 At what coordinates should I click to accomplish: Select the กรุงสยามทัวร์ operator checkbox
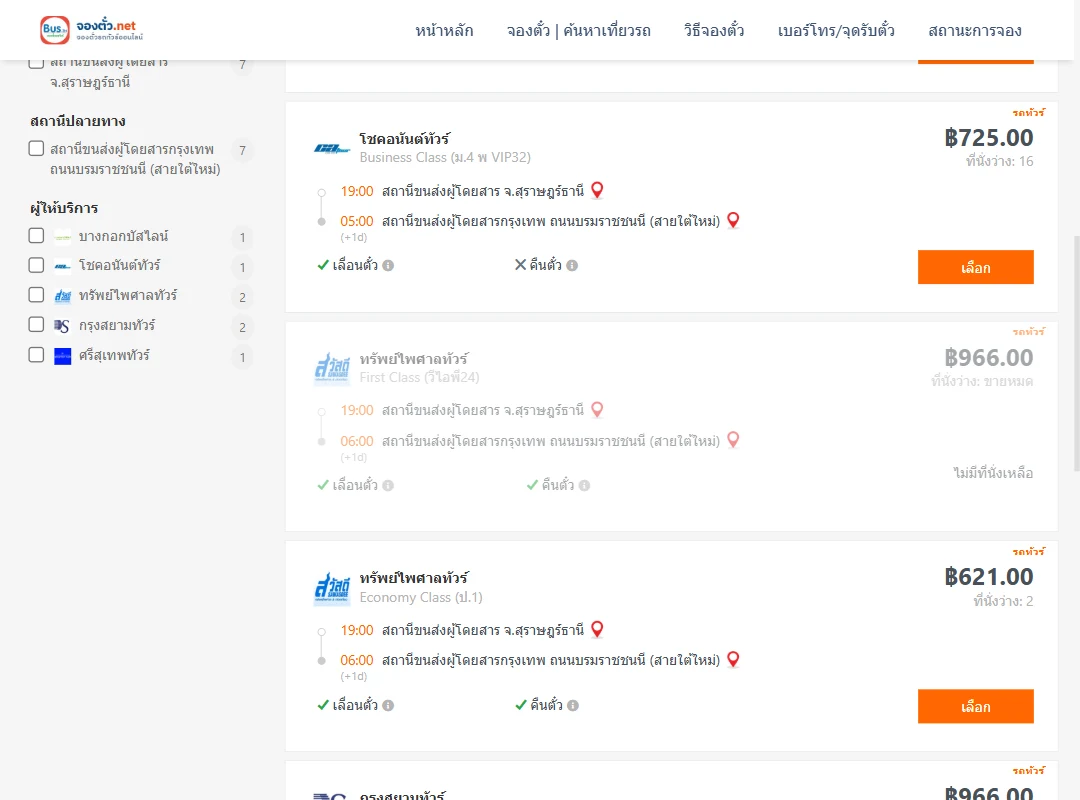tap(37, 325)
